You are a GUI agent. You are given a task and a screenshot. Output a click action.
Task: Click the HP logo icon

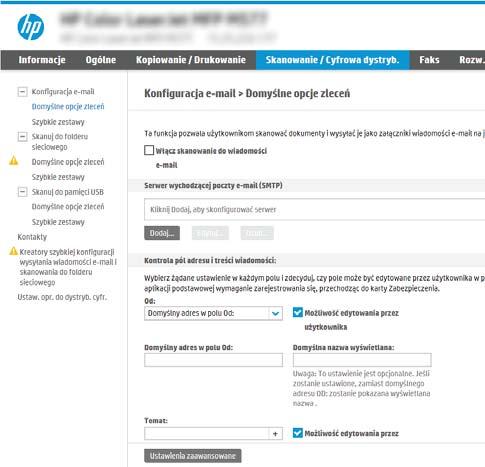tap(30, 27)
